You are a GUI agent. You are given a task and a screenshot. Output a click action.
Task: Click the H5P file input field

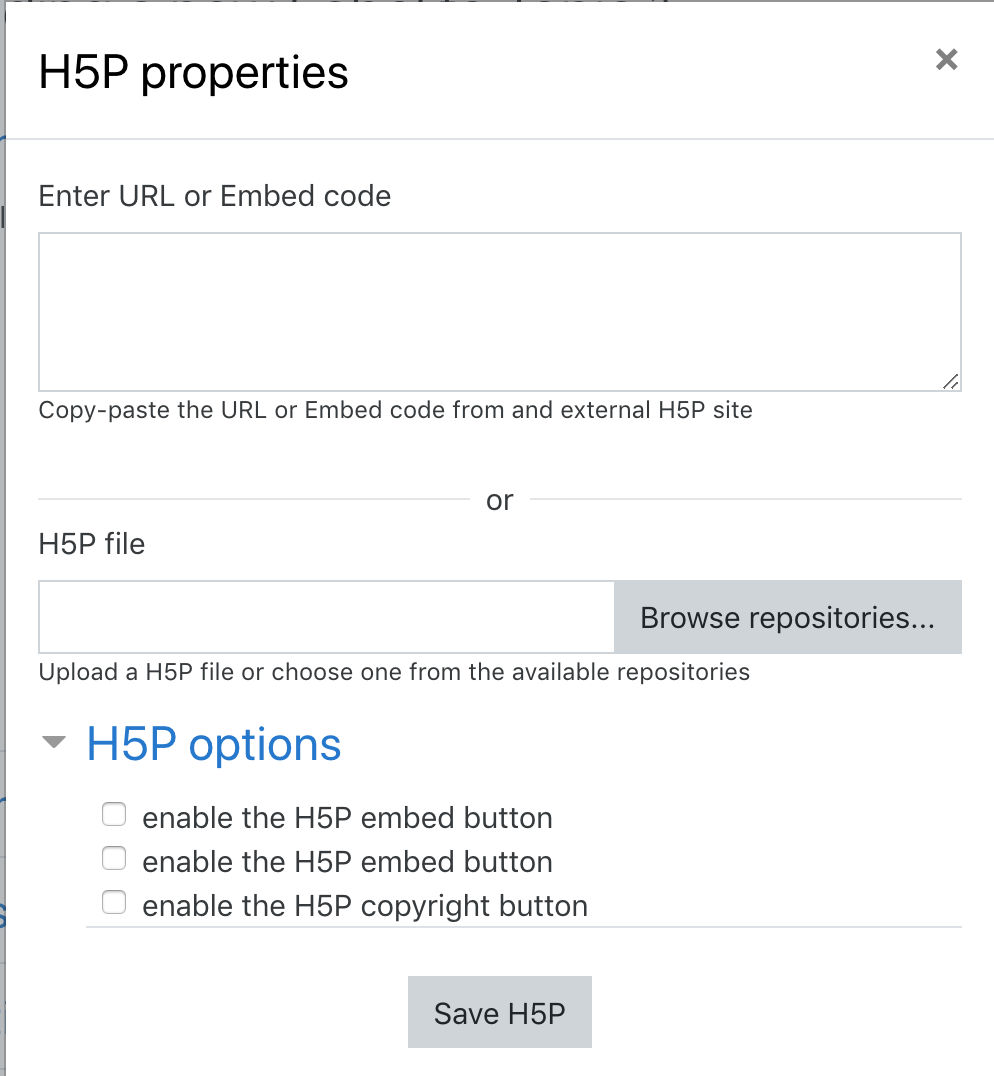point(327,617)
